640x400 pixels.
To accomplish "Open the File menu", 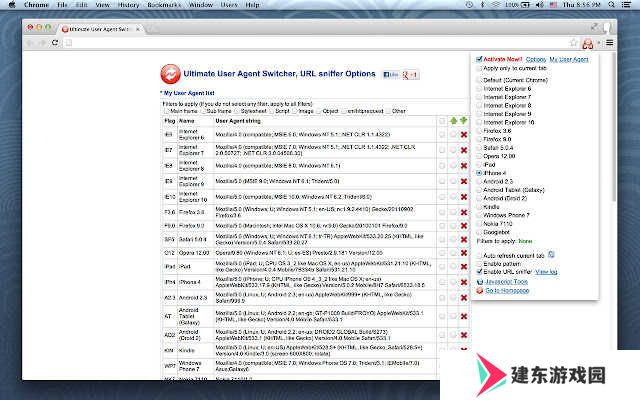I will (62, 5).
